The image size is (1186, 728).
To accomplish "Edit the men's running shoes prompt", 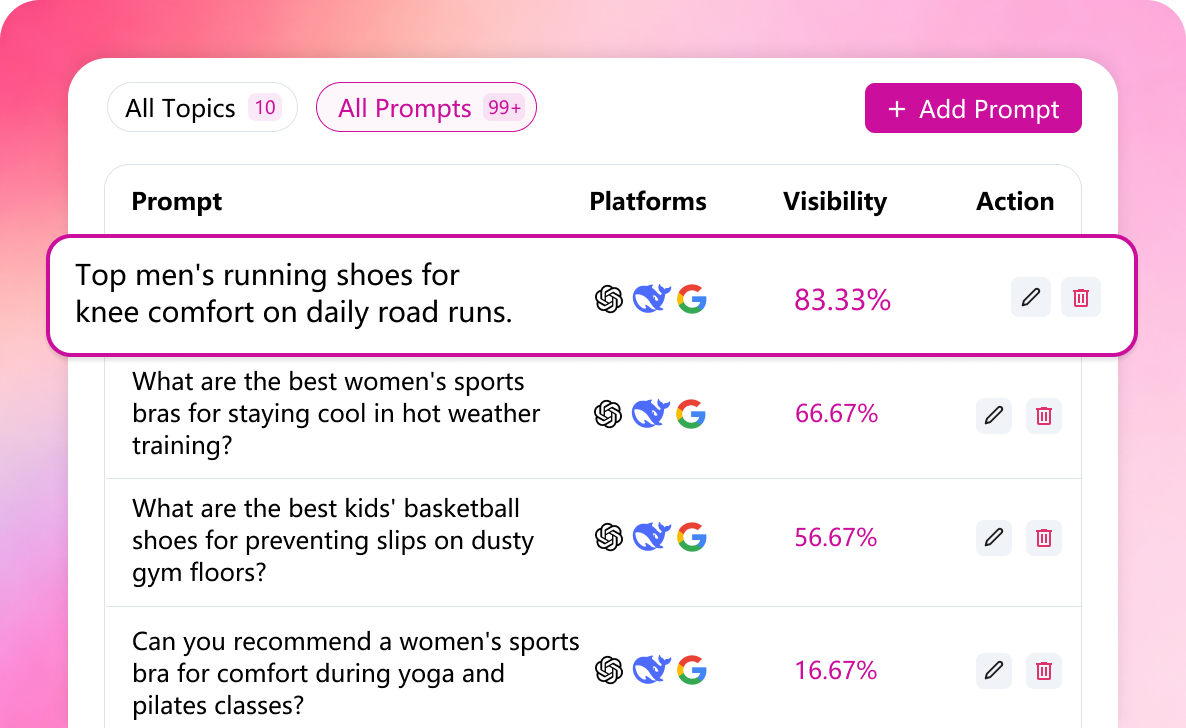I will coord(1031,297).
